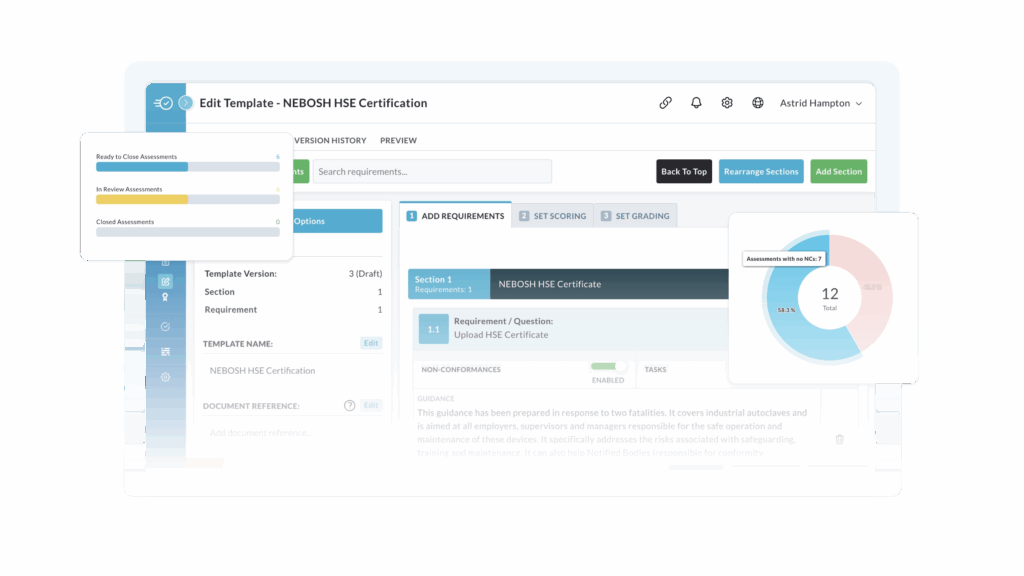Change language via the globe icon

click(757, 102)
